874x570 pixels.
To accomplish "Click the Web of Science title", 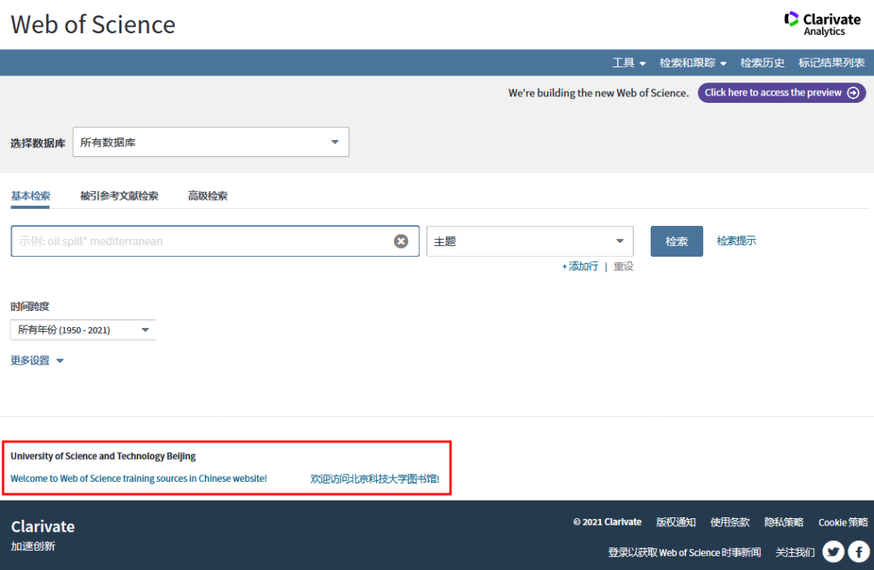I will [x=93, y=25].
